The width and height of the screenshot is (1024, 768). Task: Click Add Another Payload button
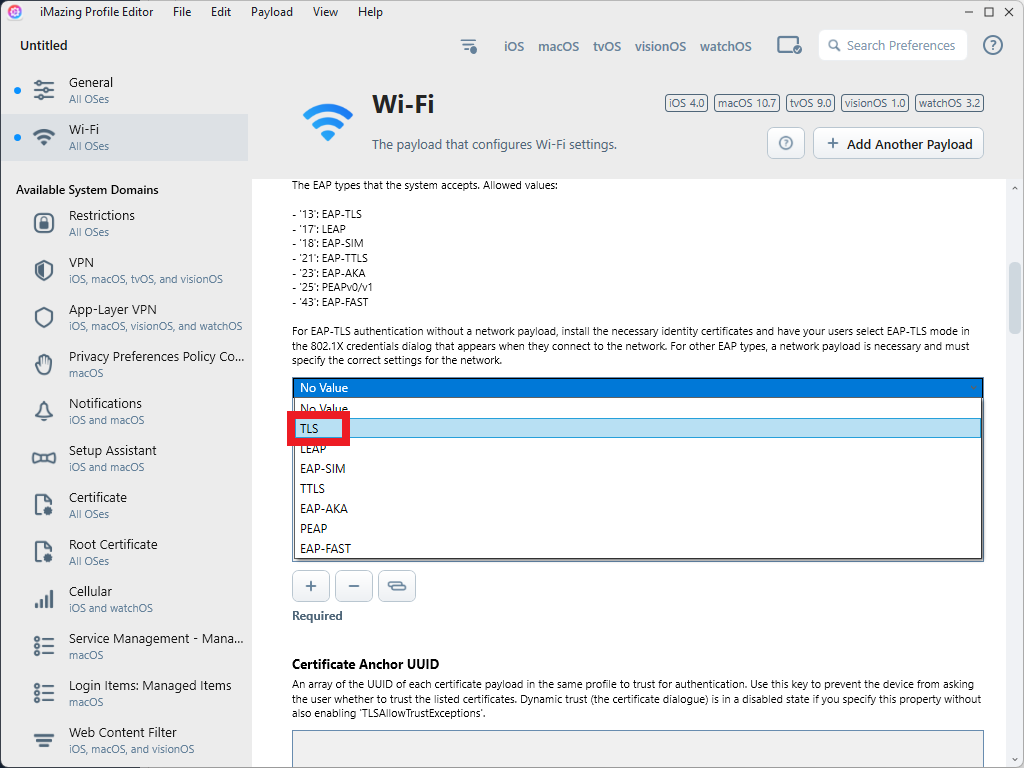click(x=899, y=143)
